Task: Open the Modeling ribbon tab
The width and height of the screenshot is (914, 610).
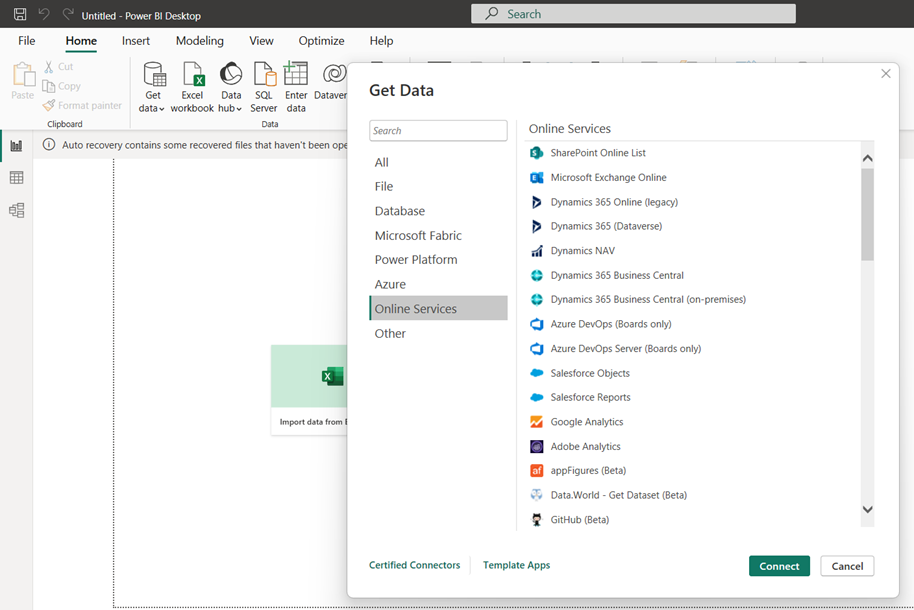Action: (199, 41)
